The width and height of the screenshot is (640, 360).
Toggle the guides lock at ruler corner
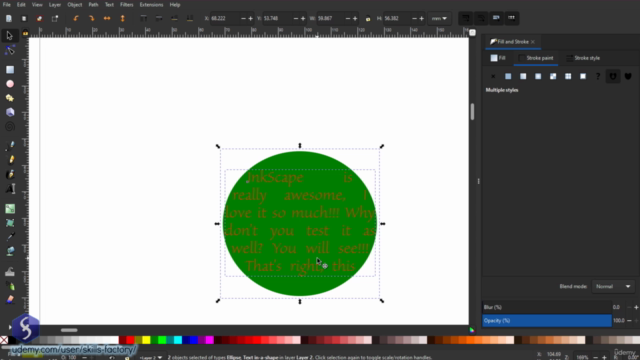(25, 33)
